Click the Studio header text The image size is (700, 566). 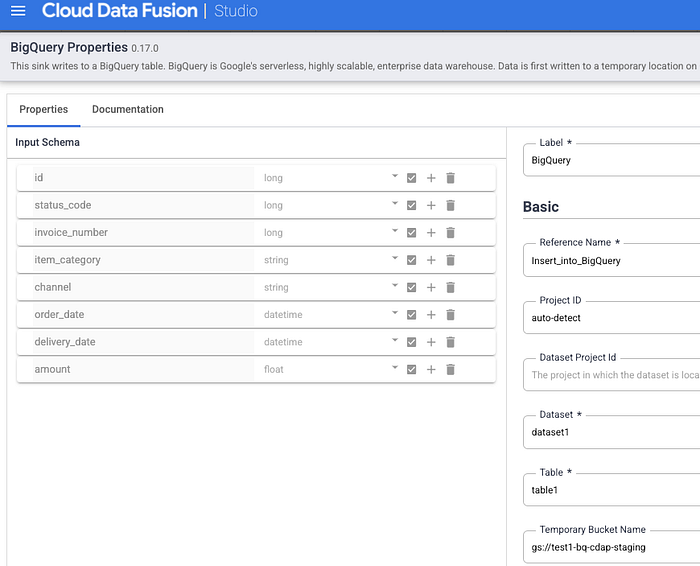[236, 11]
